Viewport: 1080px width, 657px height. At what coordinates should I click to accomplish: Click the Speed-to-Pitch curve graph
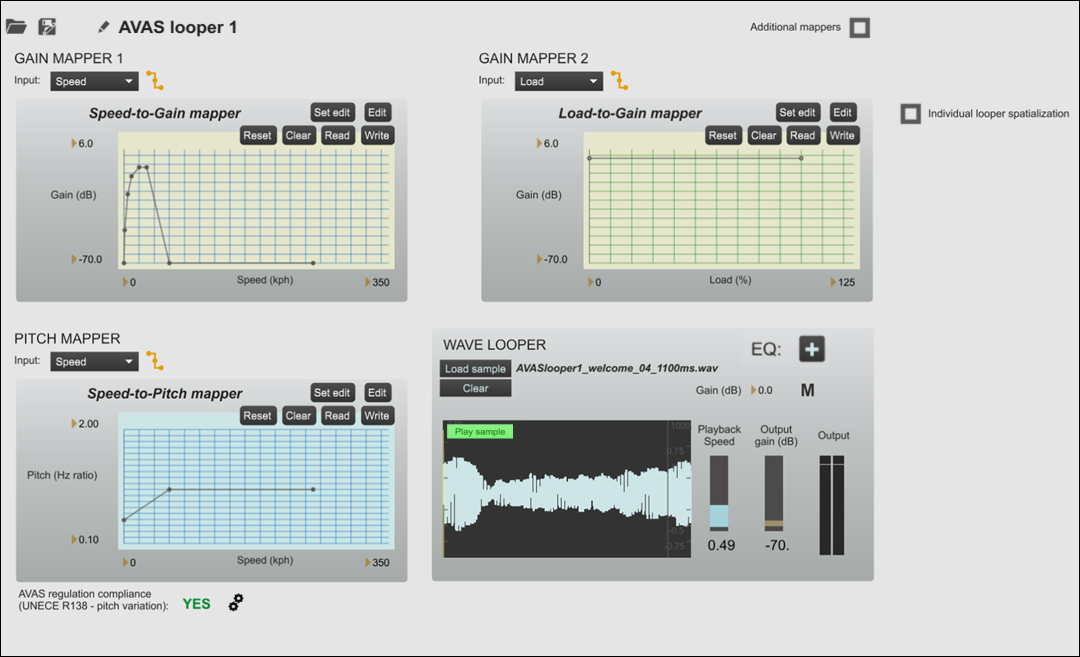pos(256,481)
